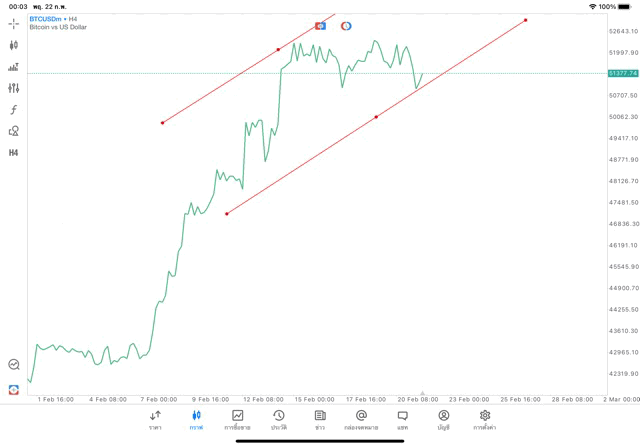Activate the crosshair cursor tool

click(x=14, y=23)
